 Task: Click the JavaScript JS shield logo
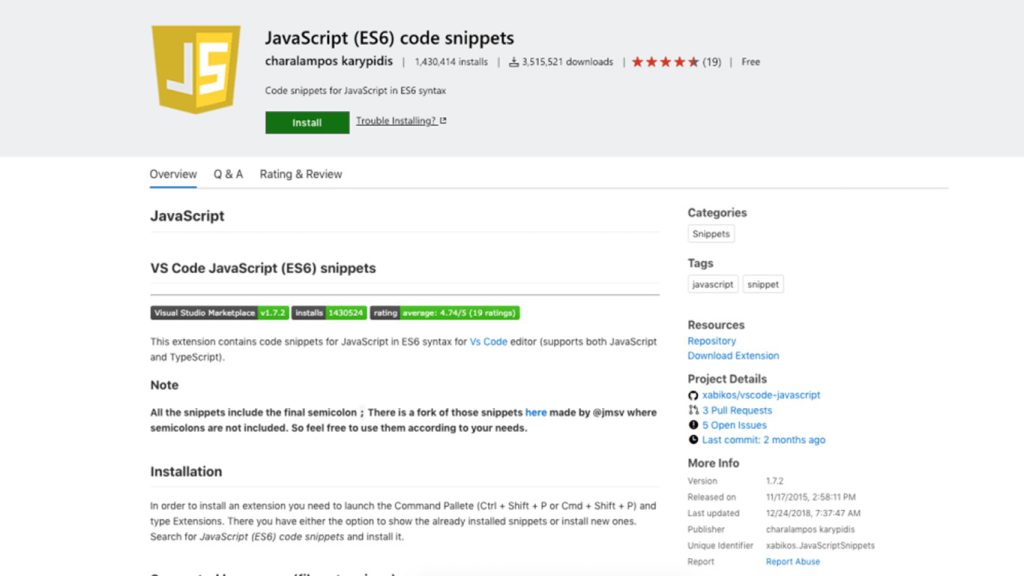196,69
